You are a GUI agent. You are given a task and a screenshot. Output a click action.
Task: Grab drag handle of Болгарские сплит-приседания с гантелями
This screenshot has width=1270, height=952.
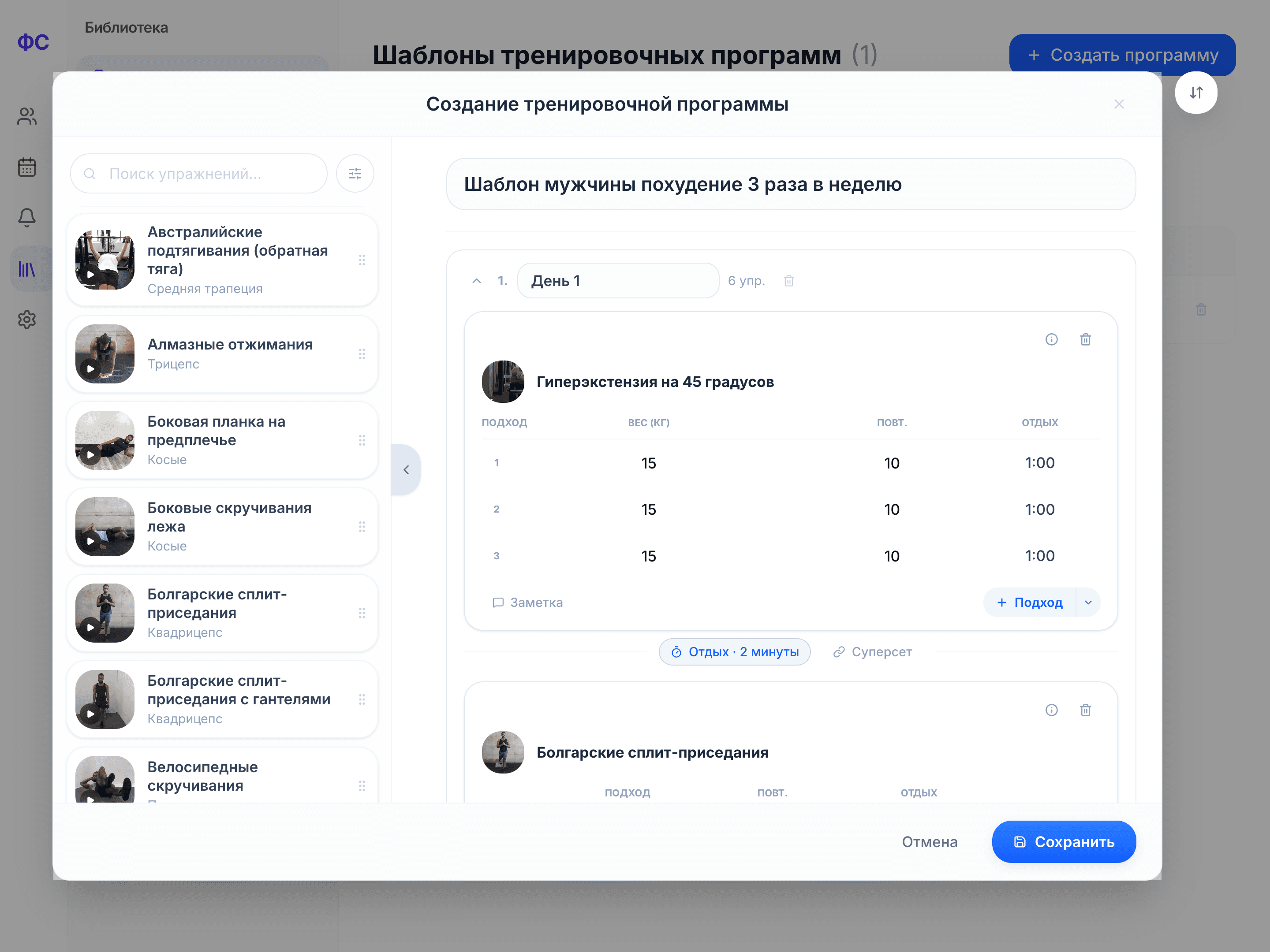[362, 699]
